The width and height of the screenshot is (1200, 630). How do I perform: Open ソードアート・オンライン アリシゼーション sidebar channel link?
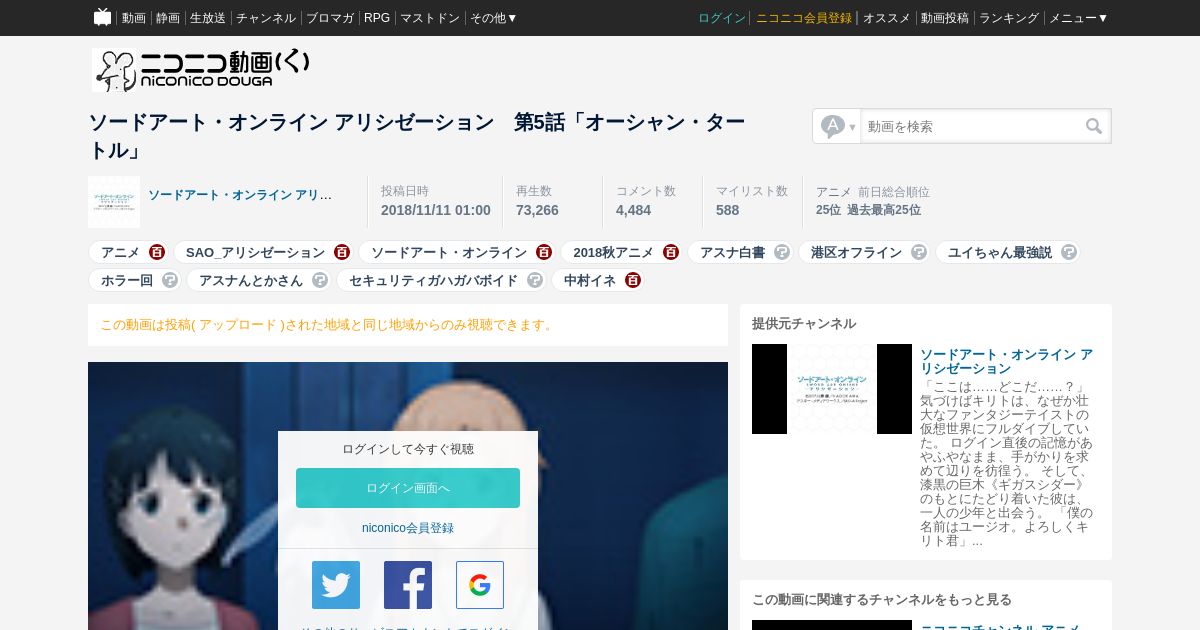1006,361
